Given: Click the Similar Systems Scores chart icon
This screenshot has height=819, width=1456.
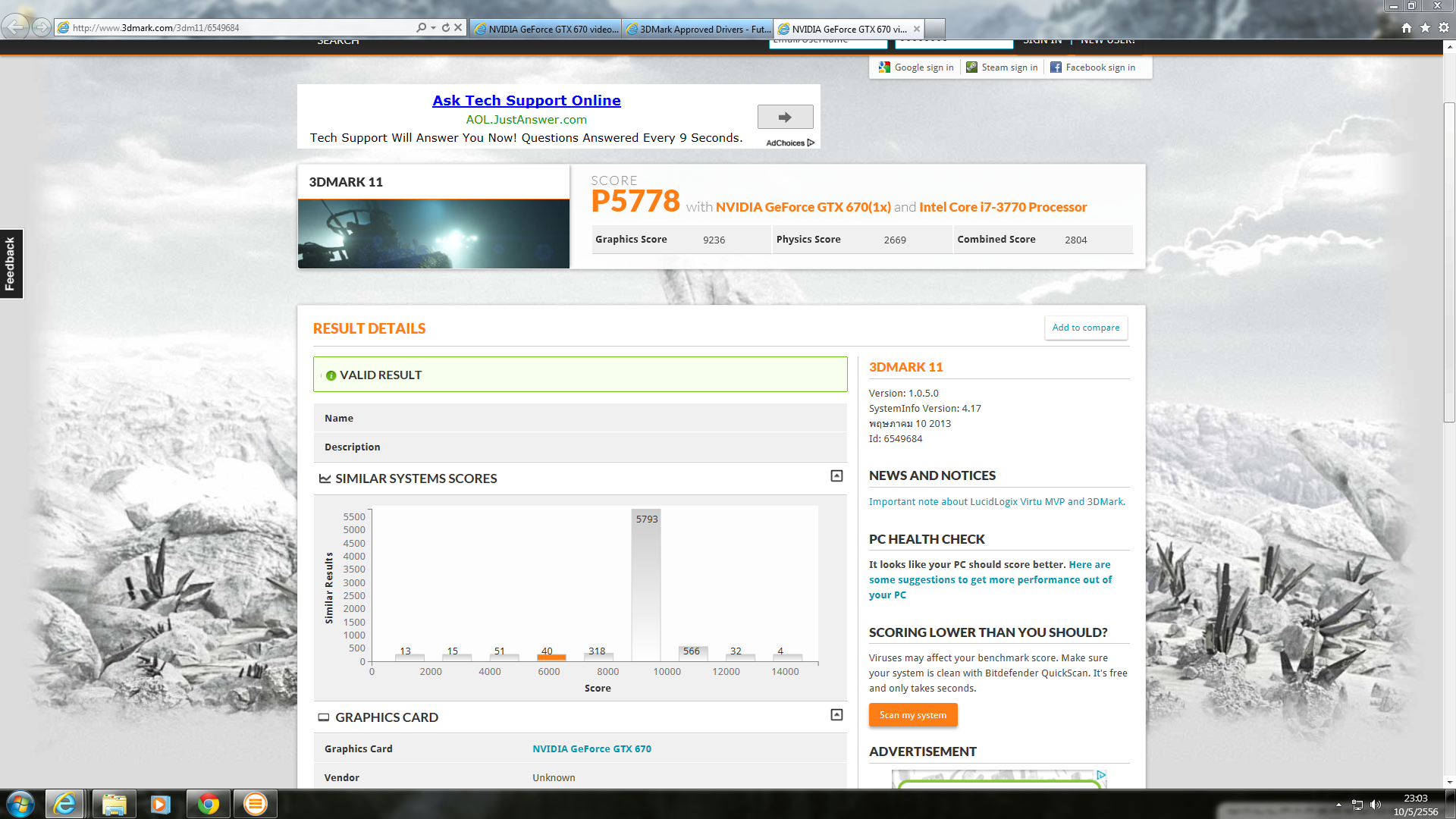Looking at the screenshot, I should pos(325,479).
